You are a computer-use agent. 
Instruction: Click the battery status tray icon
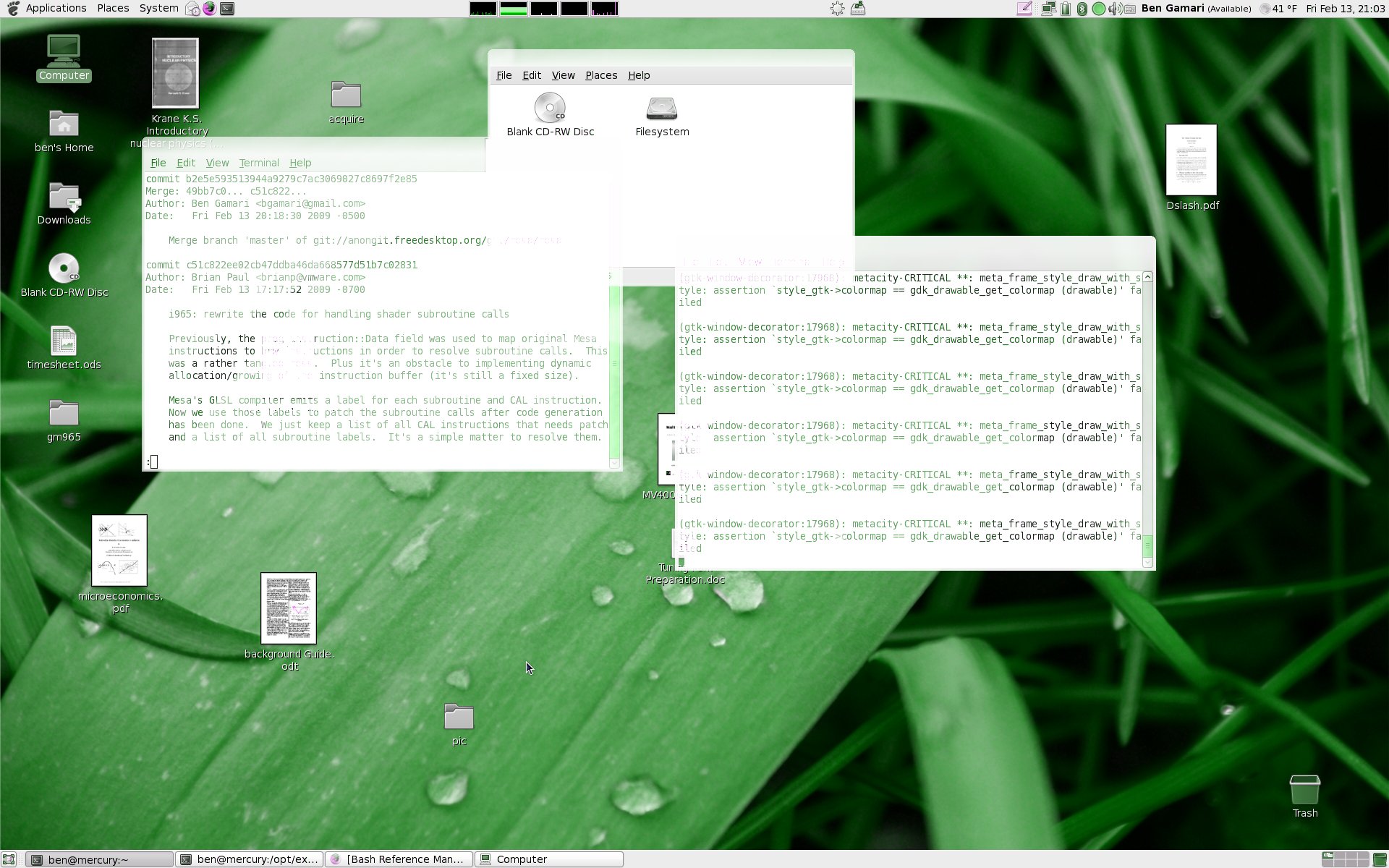point(1066,9)
